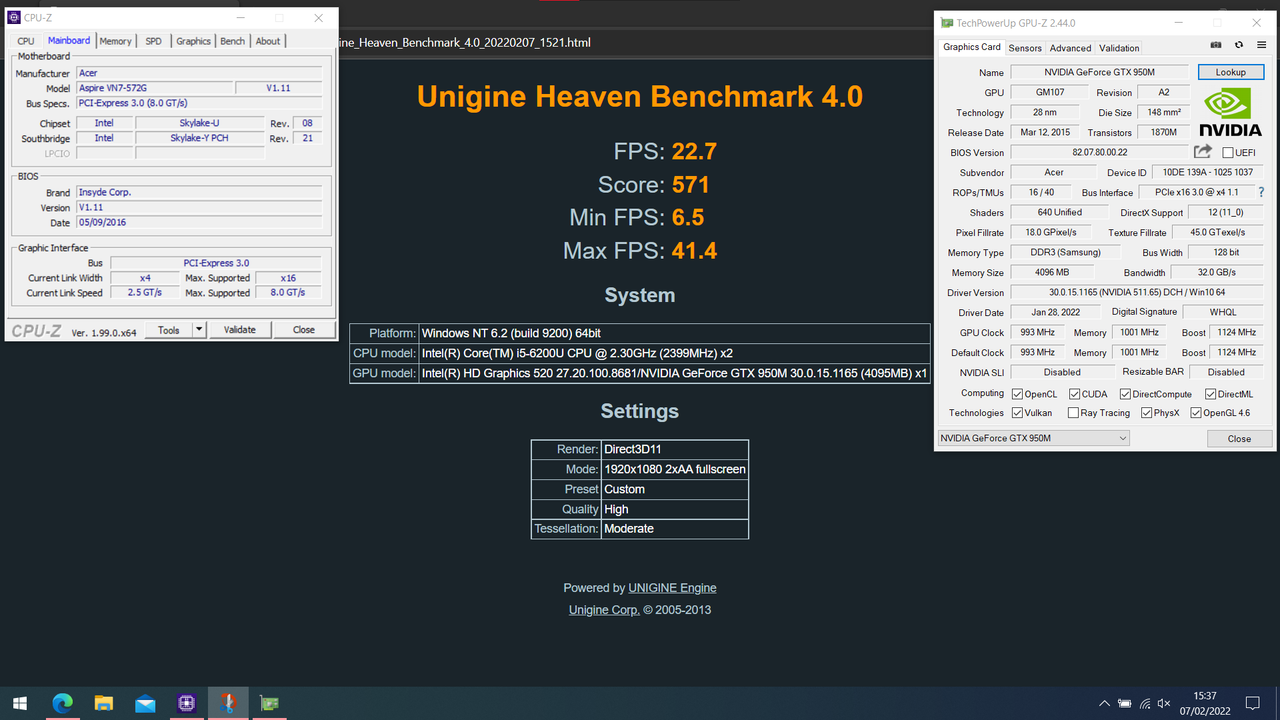The width and height of the screenshot is (1280, 720).
Task: Click the Score value 571
Action: [x=690, y=185]
